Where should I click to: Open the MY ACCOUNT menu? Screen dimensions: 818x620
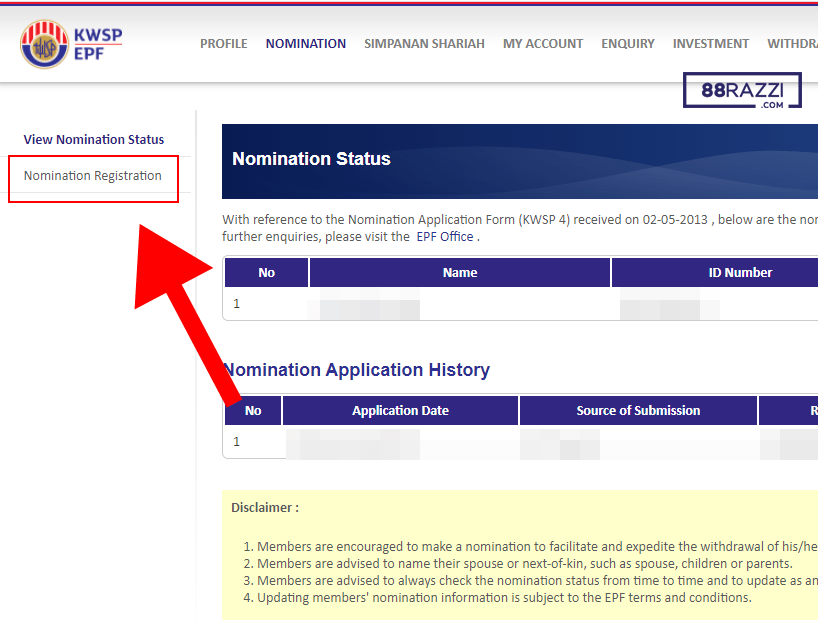point(542,44)
